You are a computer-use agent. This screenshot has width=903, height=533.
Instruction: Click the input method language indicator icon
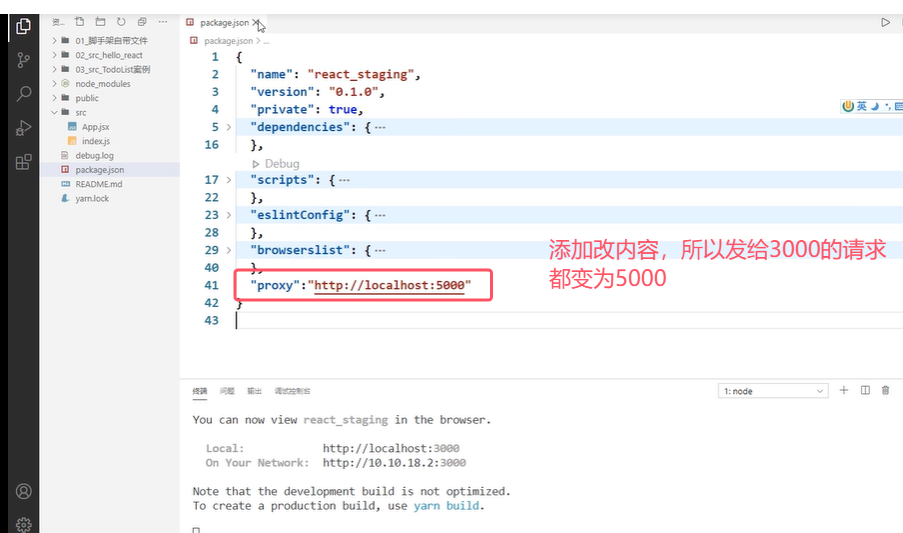862,106
